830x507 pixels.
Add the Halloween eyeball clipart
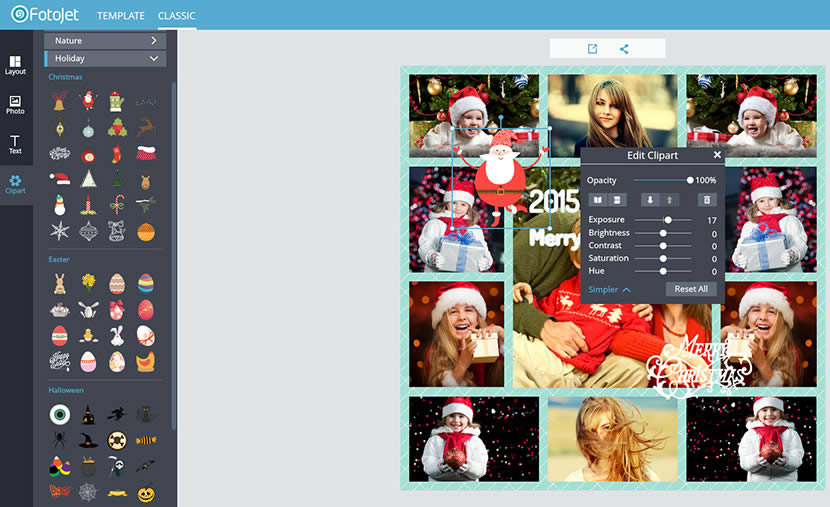[x=60, y=414]
